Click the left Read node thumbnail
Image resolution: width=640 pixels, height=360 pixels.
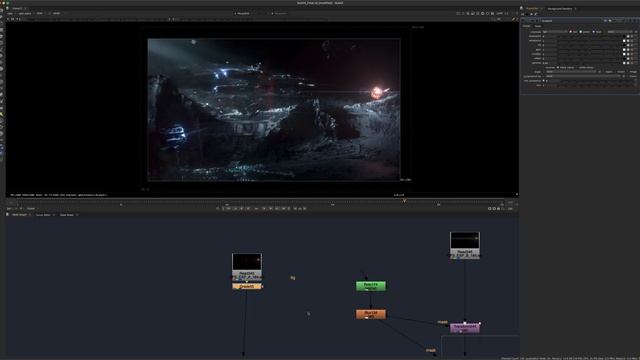247,262
